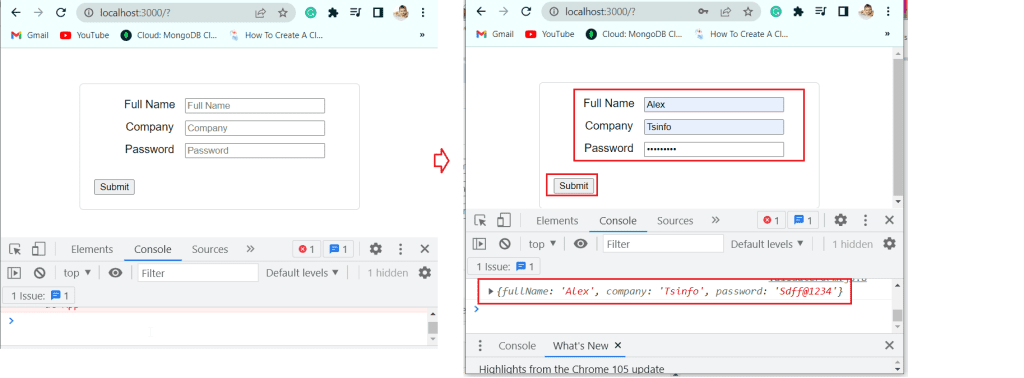
Task: Click Back arrow in the filled-form browser window
Action: click(x=481, y=12)
